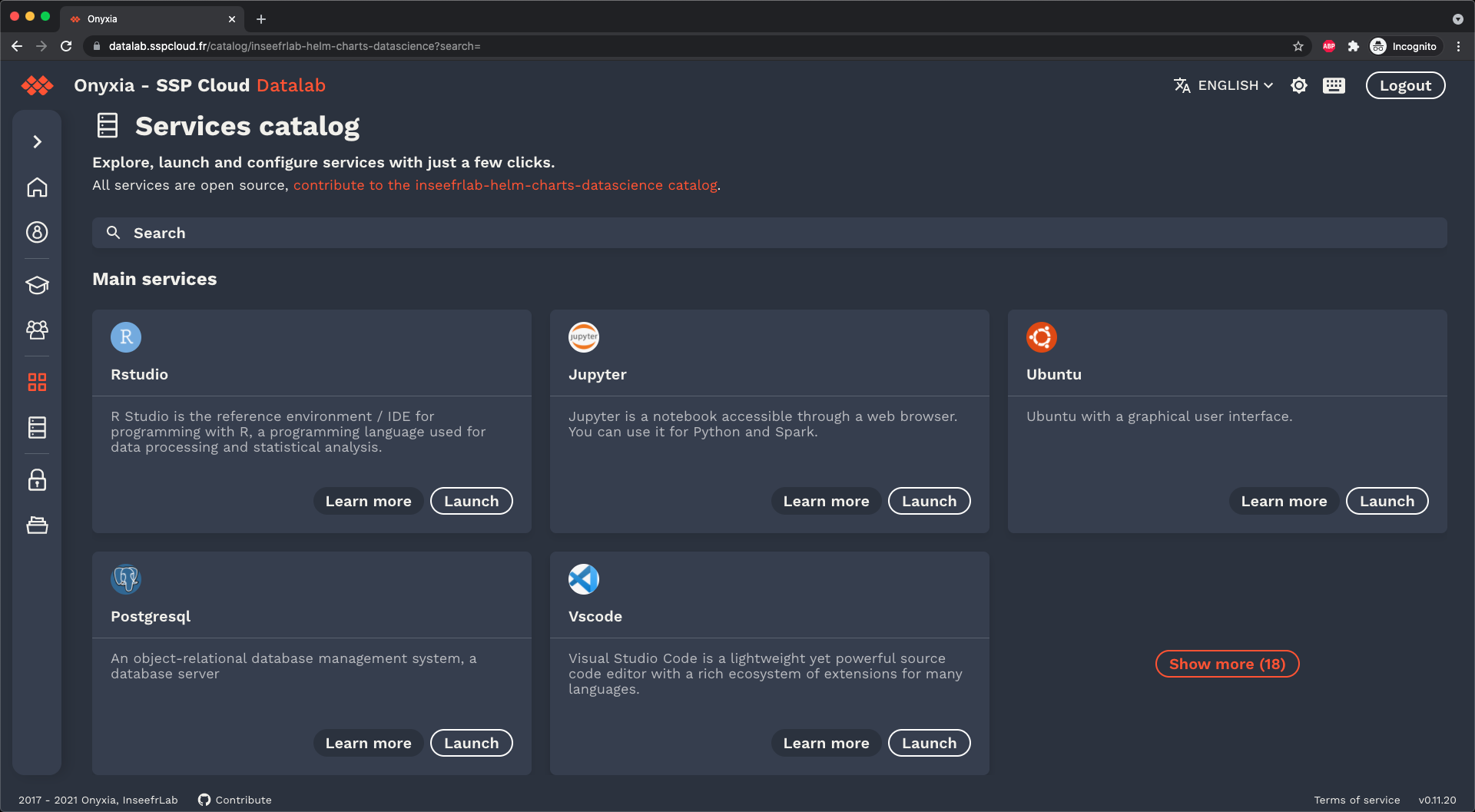The height and width of the screenshot is (812, 1475).
Task: Open the tab search dropdown arrow
Action: [x=1457, y=19]
